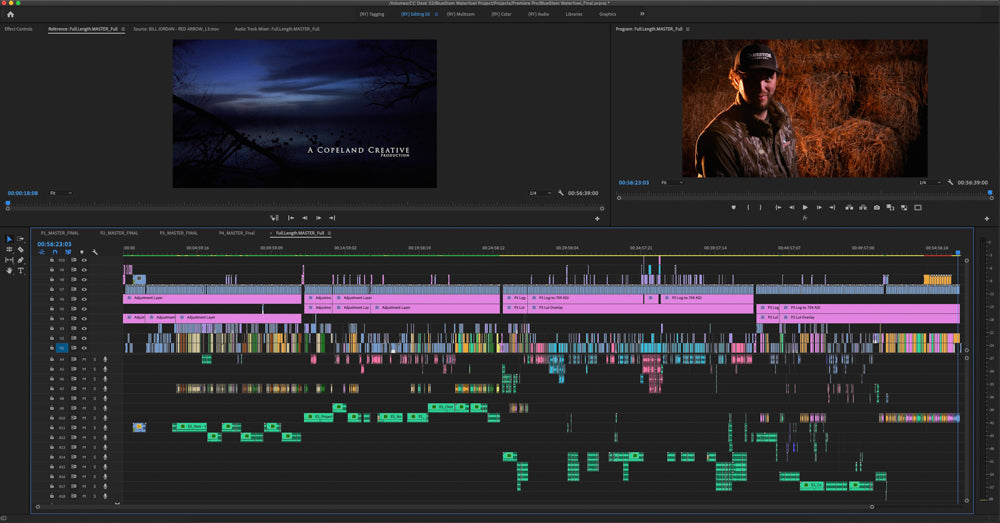
Task: Open the Effect Controls panel
Action: pos(19,29)
